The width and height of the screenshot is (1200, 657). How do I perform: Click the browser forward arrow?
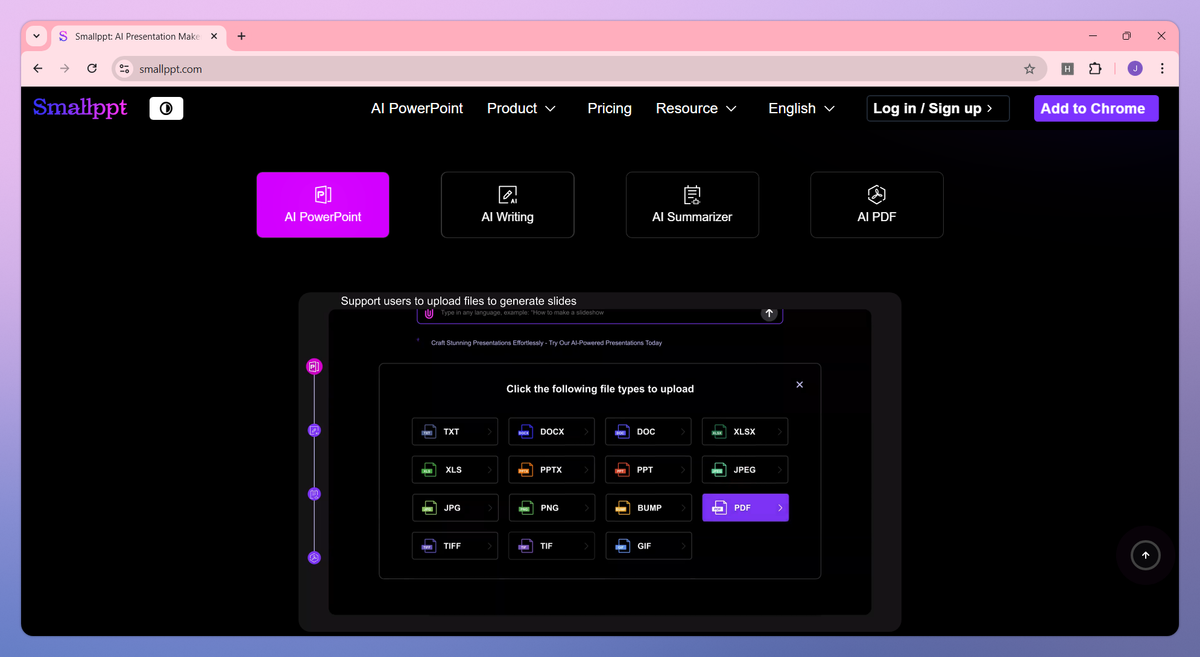click(65, 69)
